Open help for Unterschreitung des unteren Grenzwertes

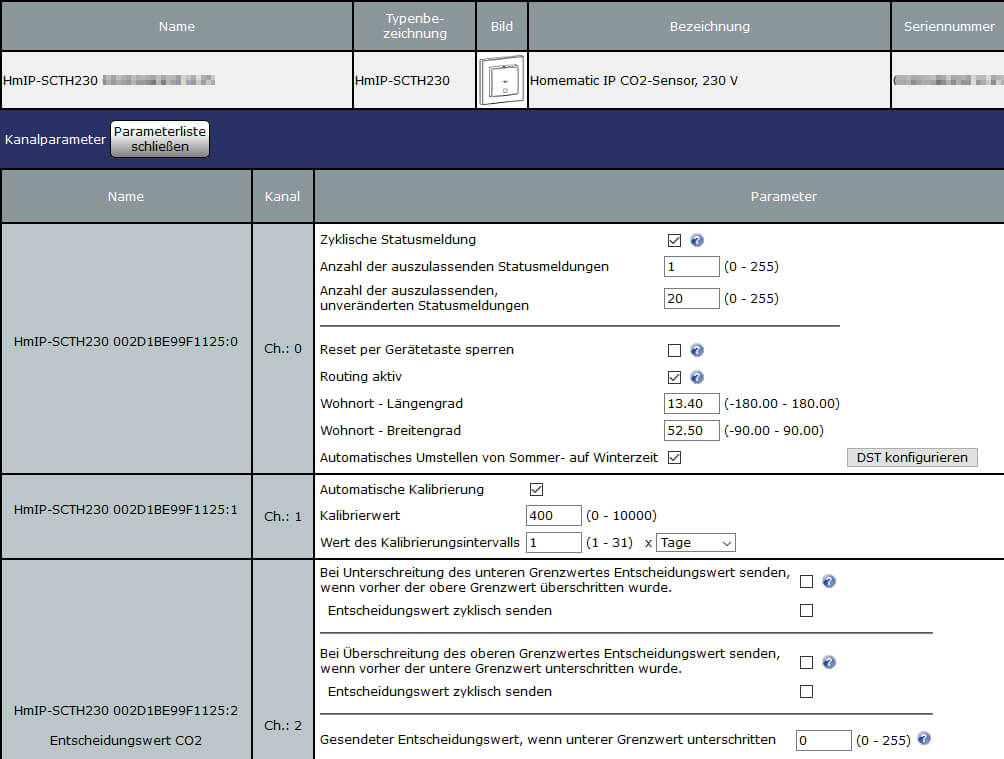pyautogui.click(x=829, y=582)
